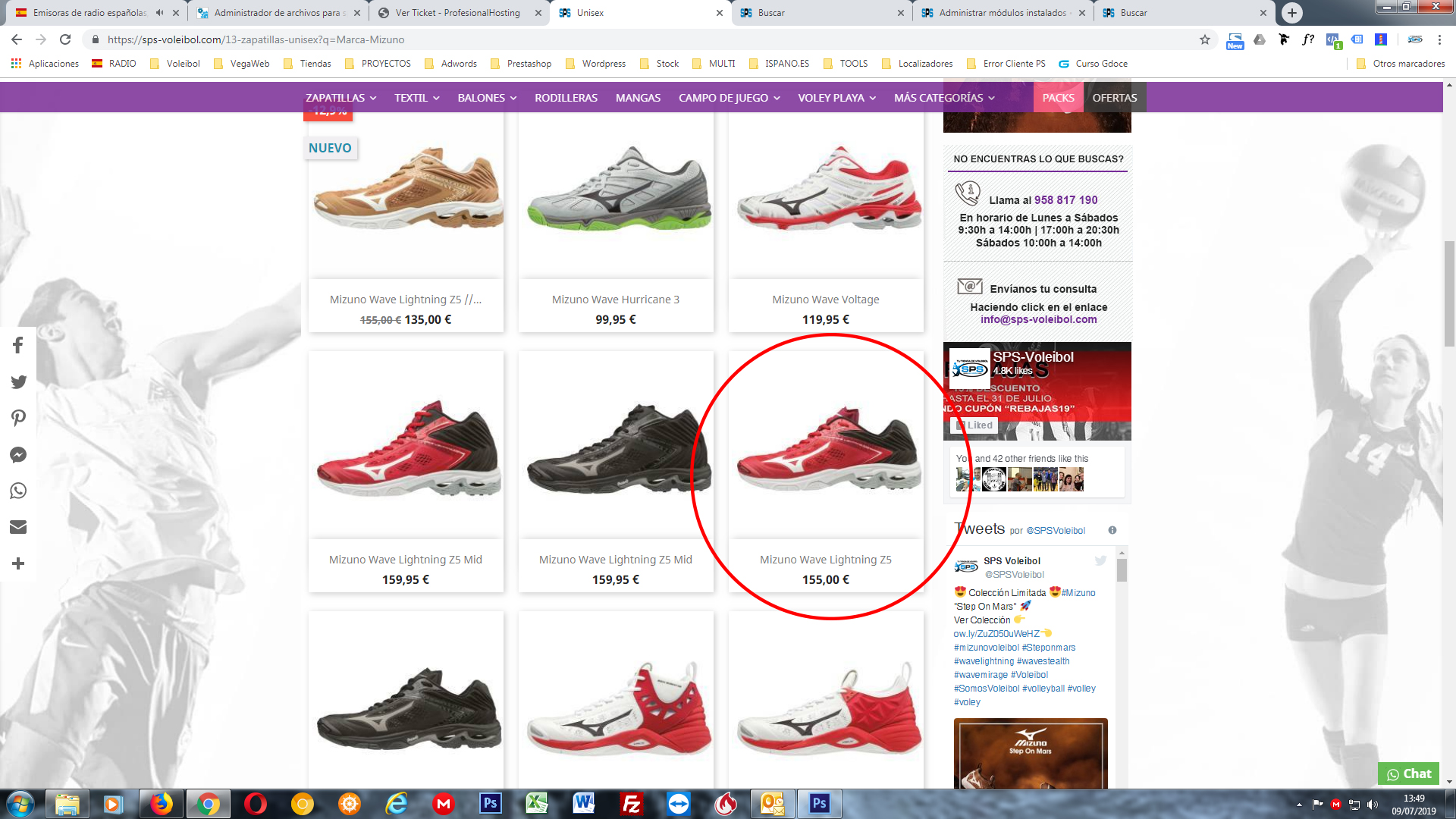This screenshot has width=1456, height=819.
Task: Open the RODILLERAS menu item
Action: [x=566, y=98]
